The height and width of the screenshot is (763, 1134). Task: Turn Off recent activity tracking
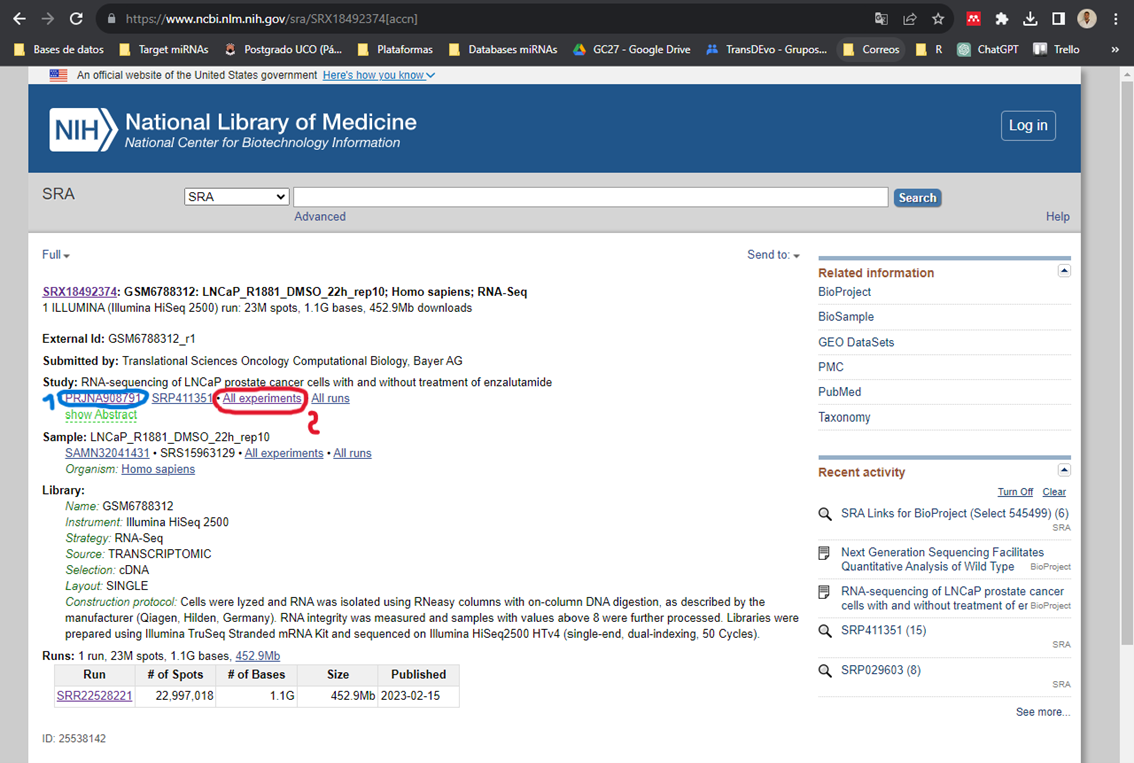[x=1015, y=492]
